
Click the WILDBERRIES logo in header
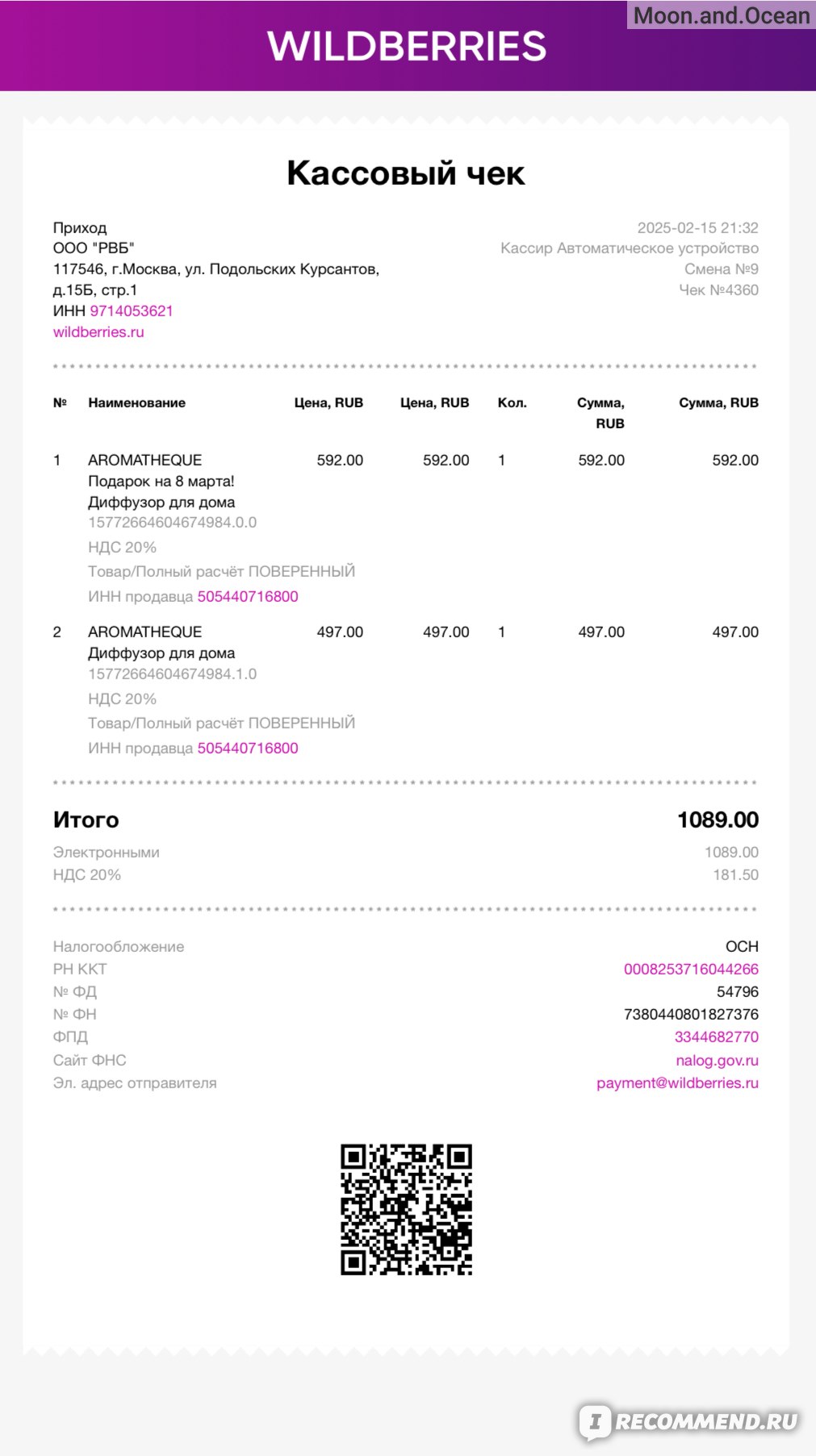point(407,46)
